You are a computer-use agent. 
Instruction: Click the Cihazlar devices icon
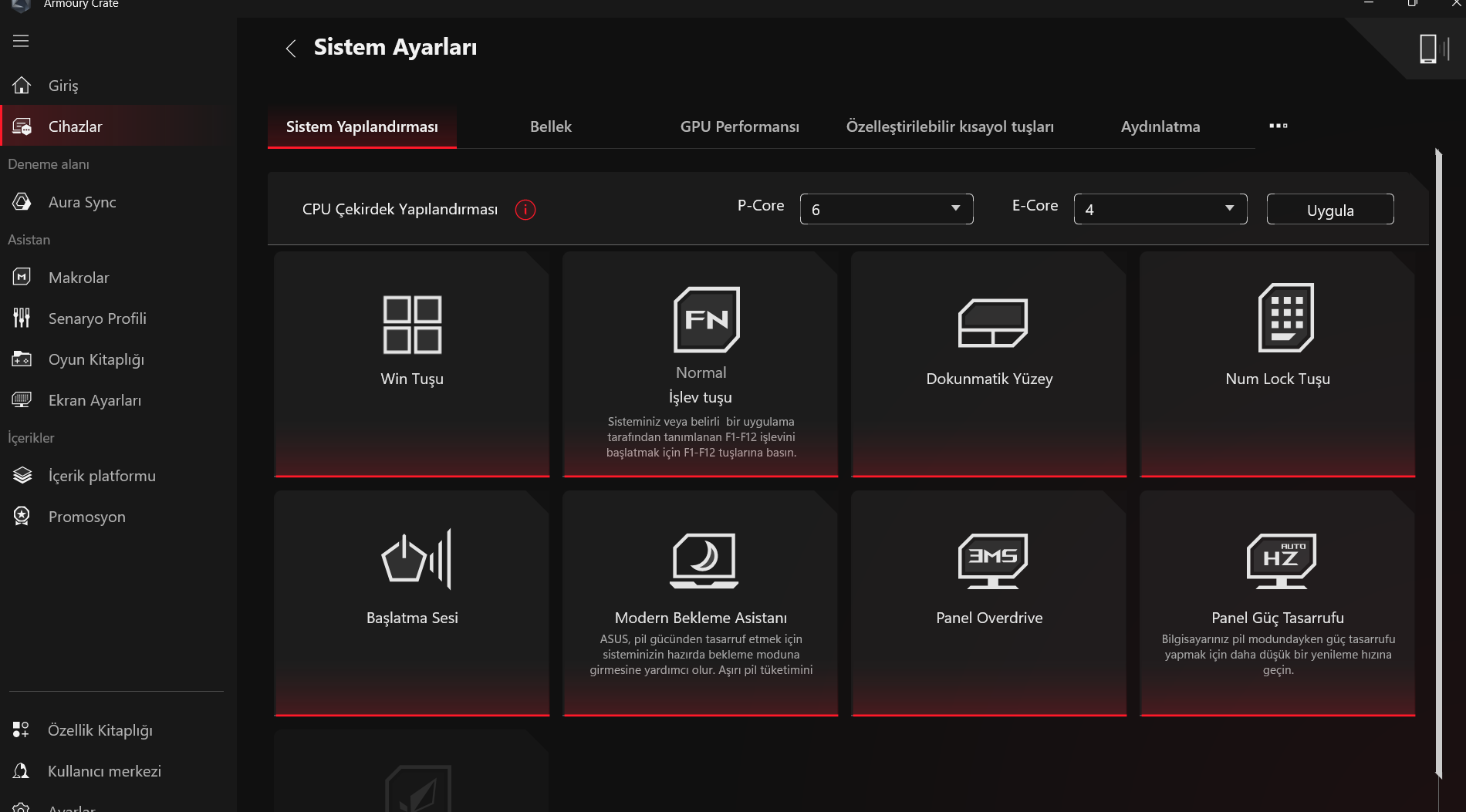pyautogui.click(x=22, y=126)
